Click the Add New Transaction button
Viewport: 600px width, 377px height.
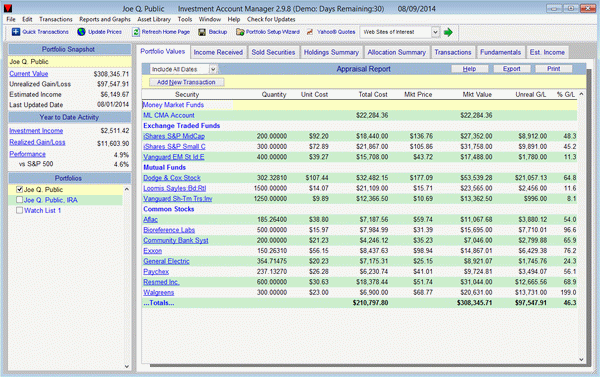186,82
